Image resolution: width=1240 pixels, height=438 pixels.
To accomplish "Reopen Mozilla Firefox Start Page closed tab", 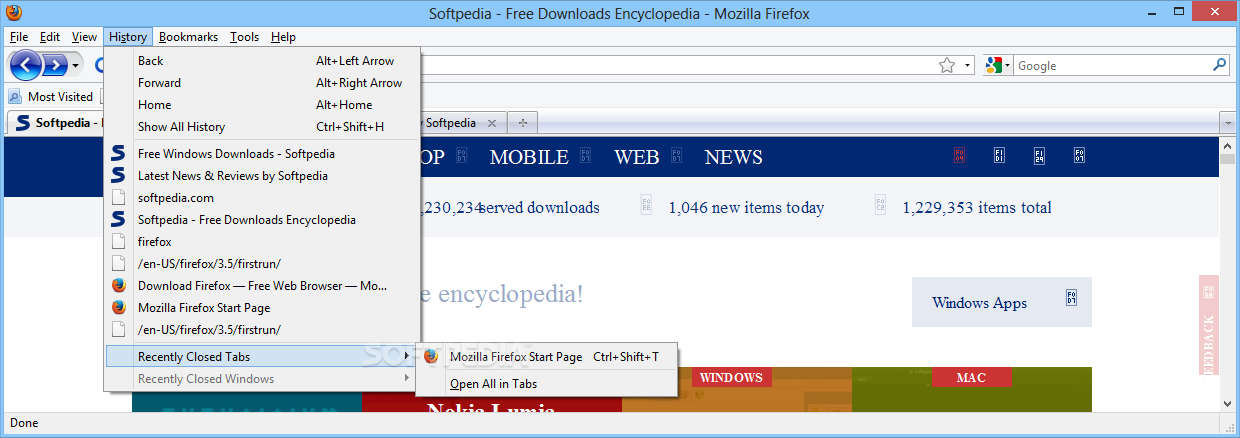I will click(x=546, y=357).
